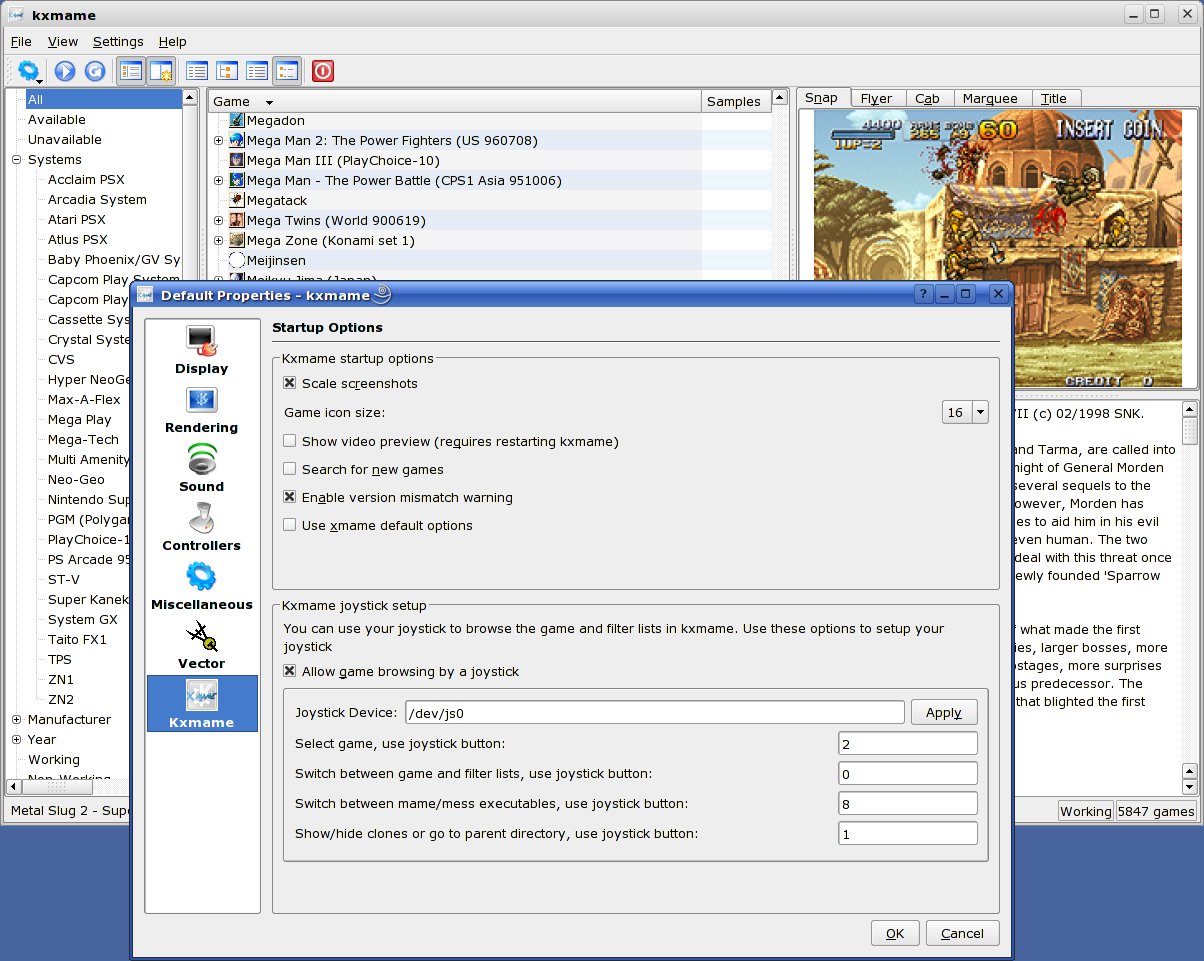
Task: Open the Game icon size dropdown
Action: [x=965, y=412]
